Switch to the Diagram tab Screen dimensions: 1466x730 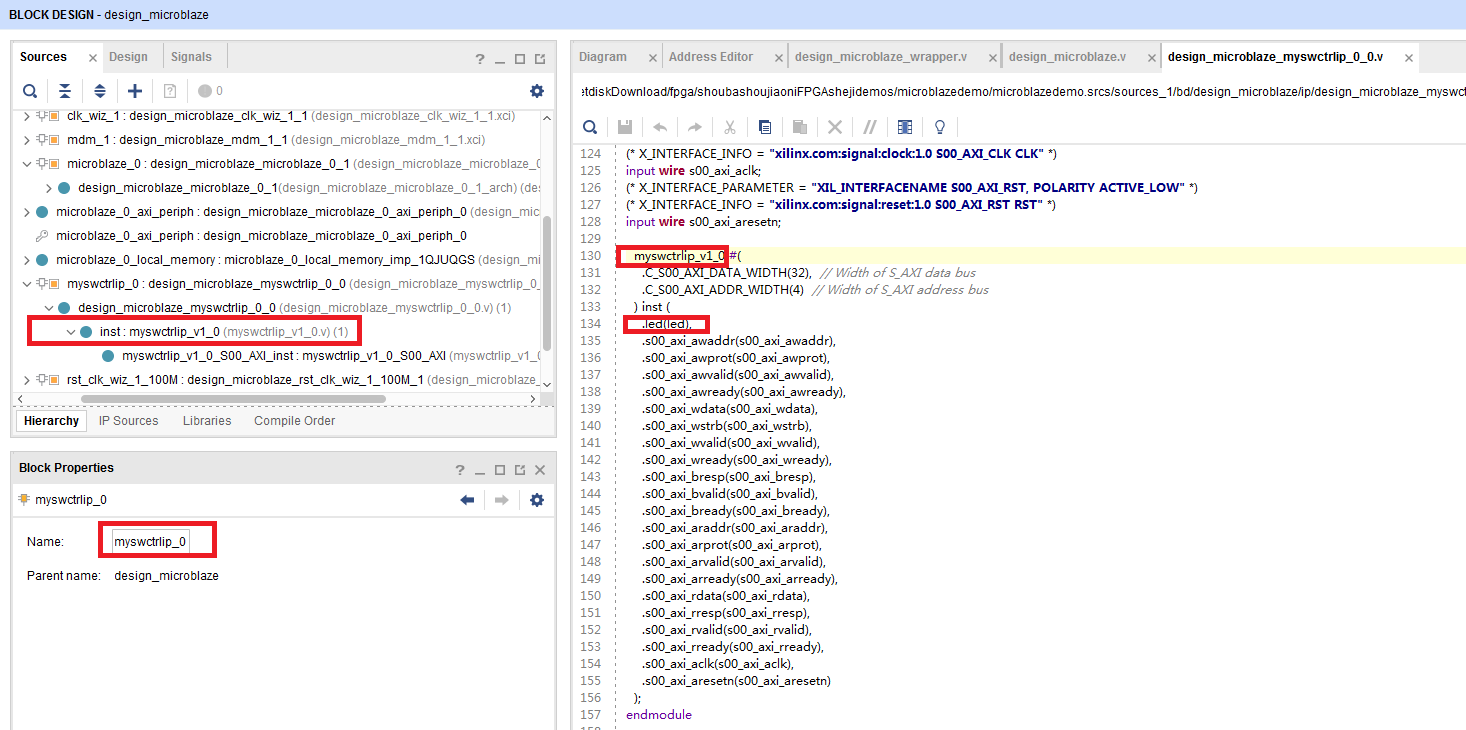[603, 57]
